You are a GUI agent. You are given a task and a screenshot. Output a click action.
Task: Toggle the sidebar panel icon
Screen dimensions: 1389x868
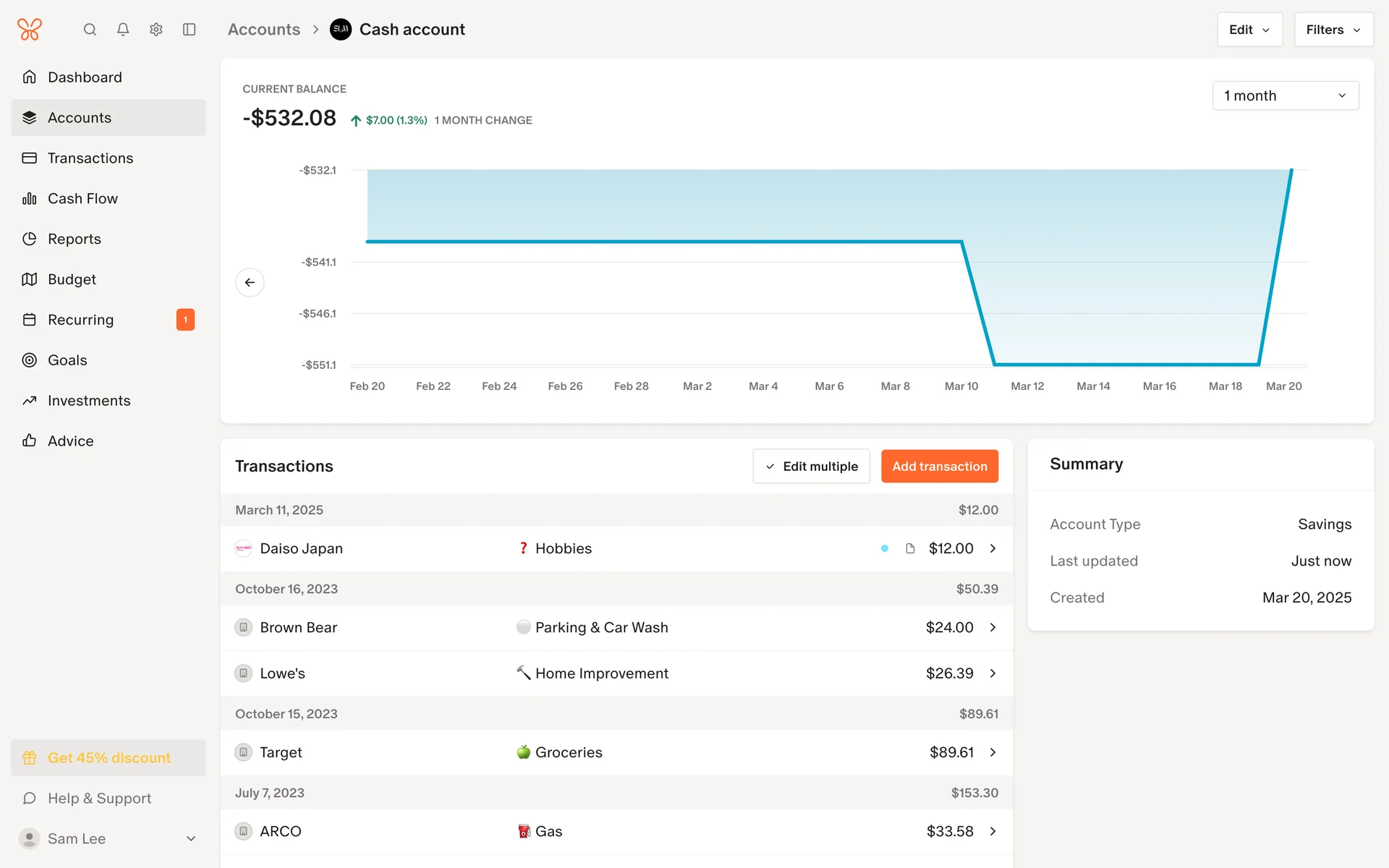190,30
